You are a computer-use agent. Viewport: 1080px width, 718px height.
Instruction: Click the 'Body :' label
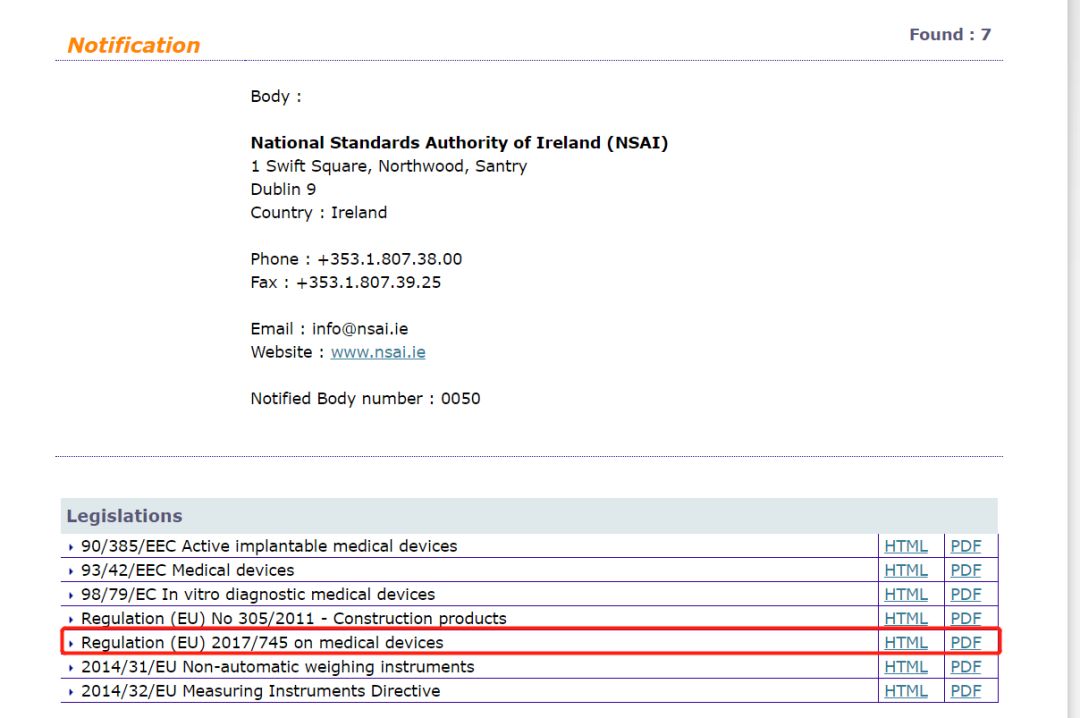(276, 96)
